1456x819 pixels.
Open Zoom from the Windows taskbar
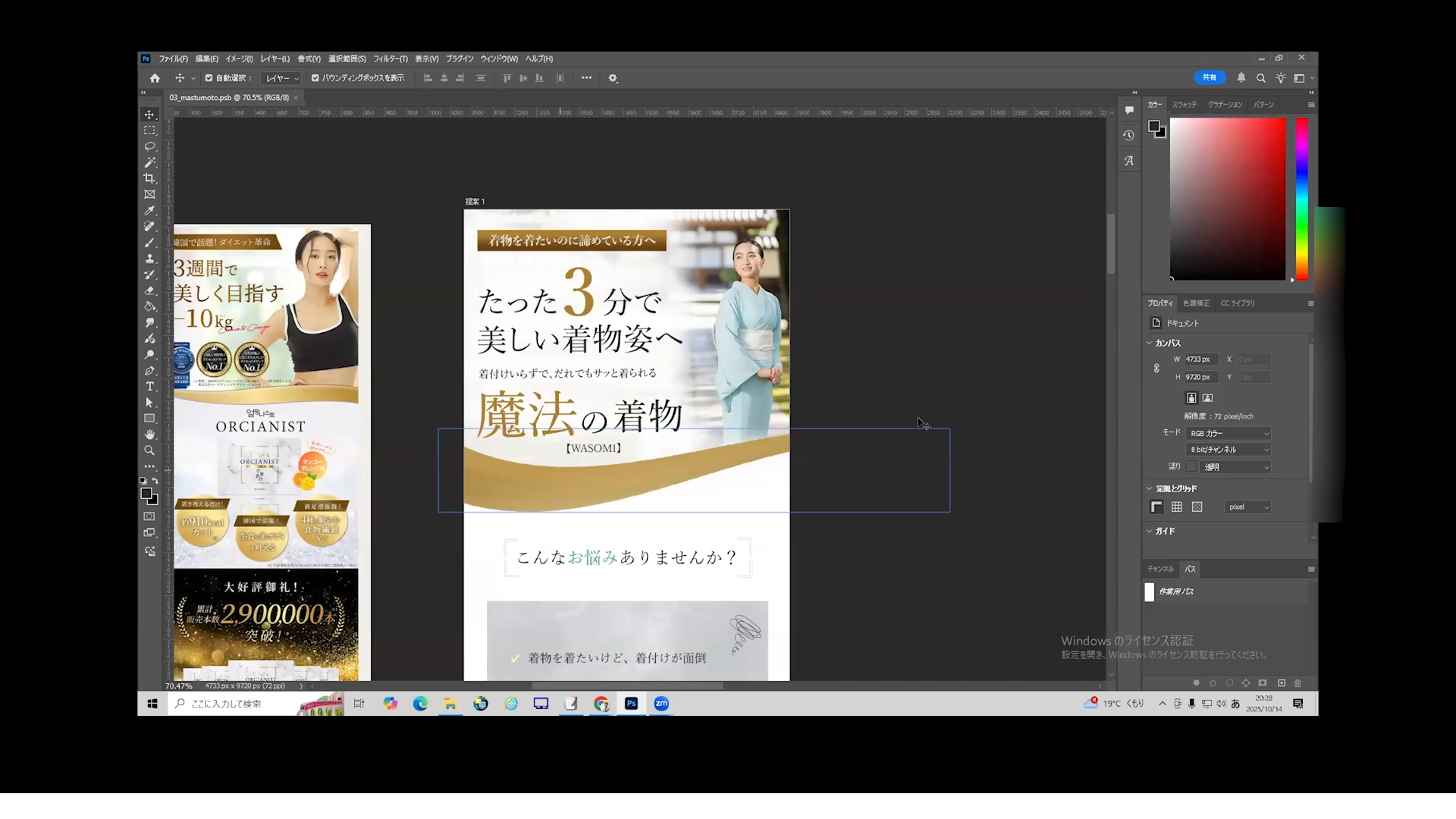[x=661, y=704]
